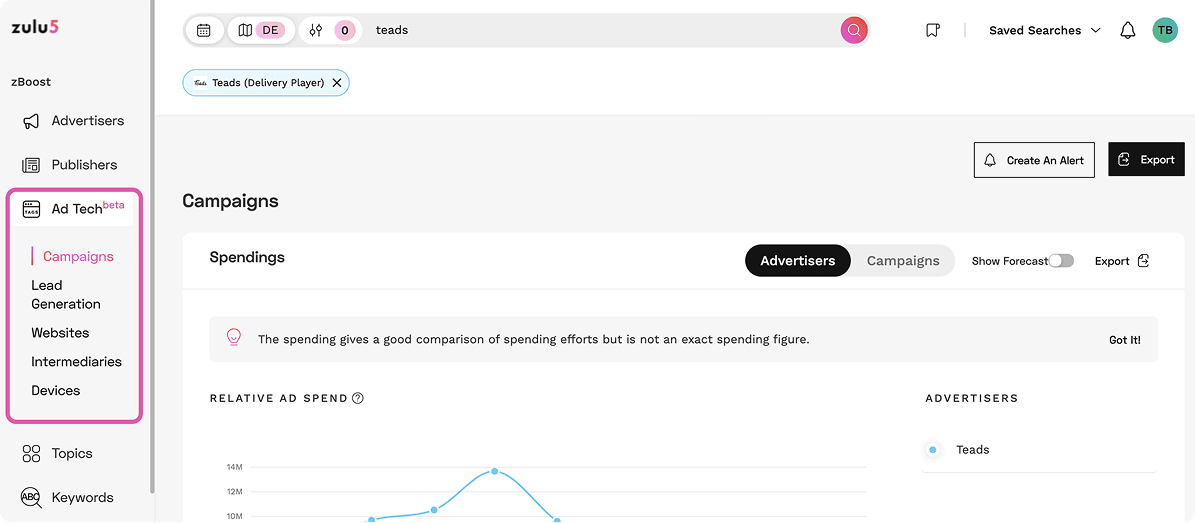Open the calendar date picker
The width and height of the screenshot is (1195, 523).
(x=204, y=30)
